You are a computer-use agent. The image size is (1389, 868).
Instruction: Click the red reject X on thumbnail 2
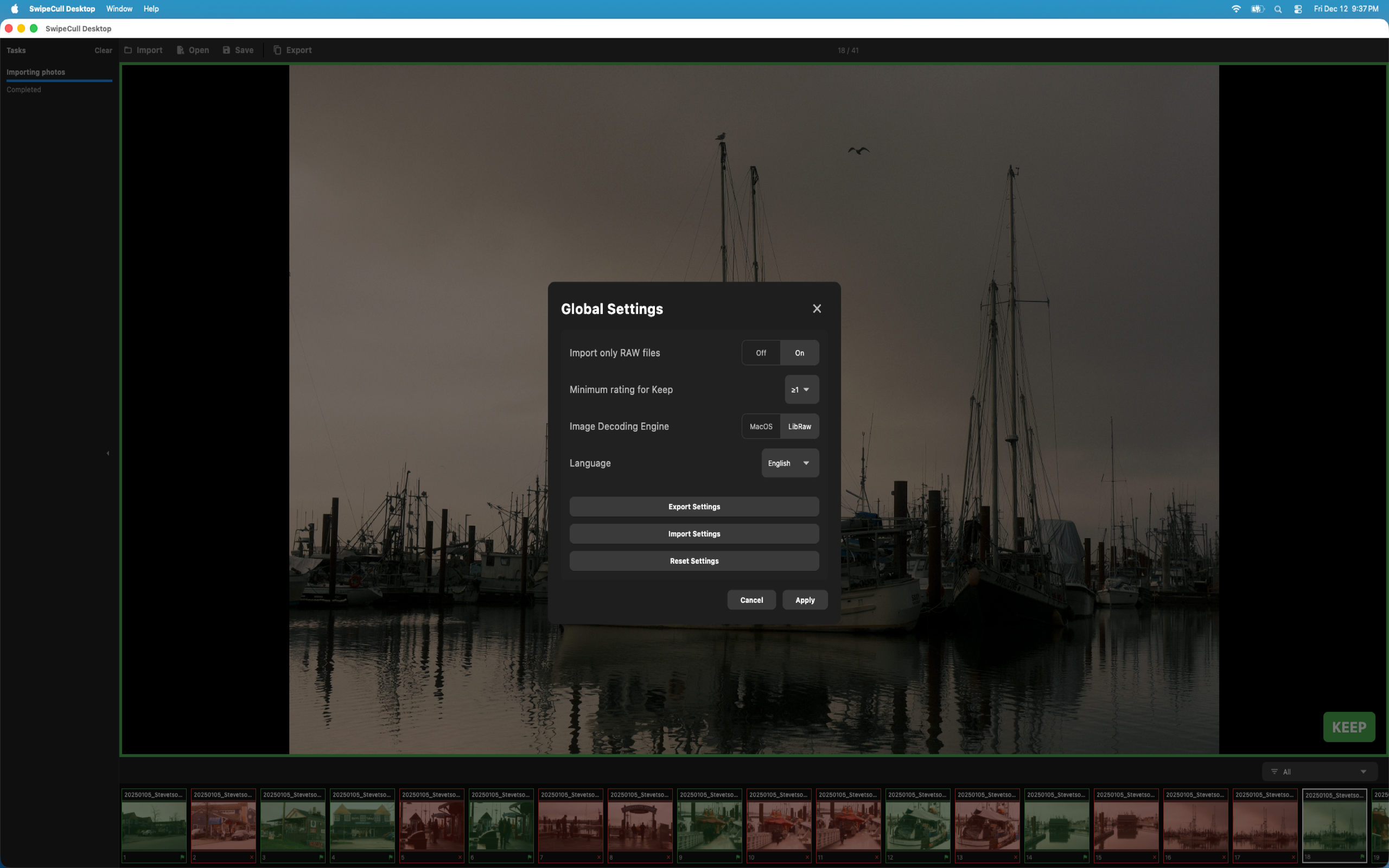point(251,857)
